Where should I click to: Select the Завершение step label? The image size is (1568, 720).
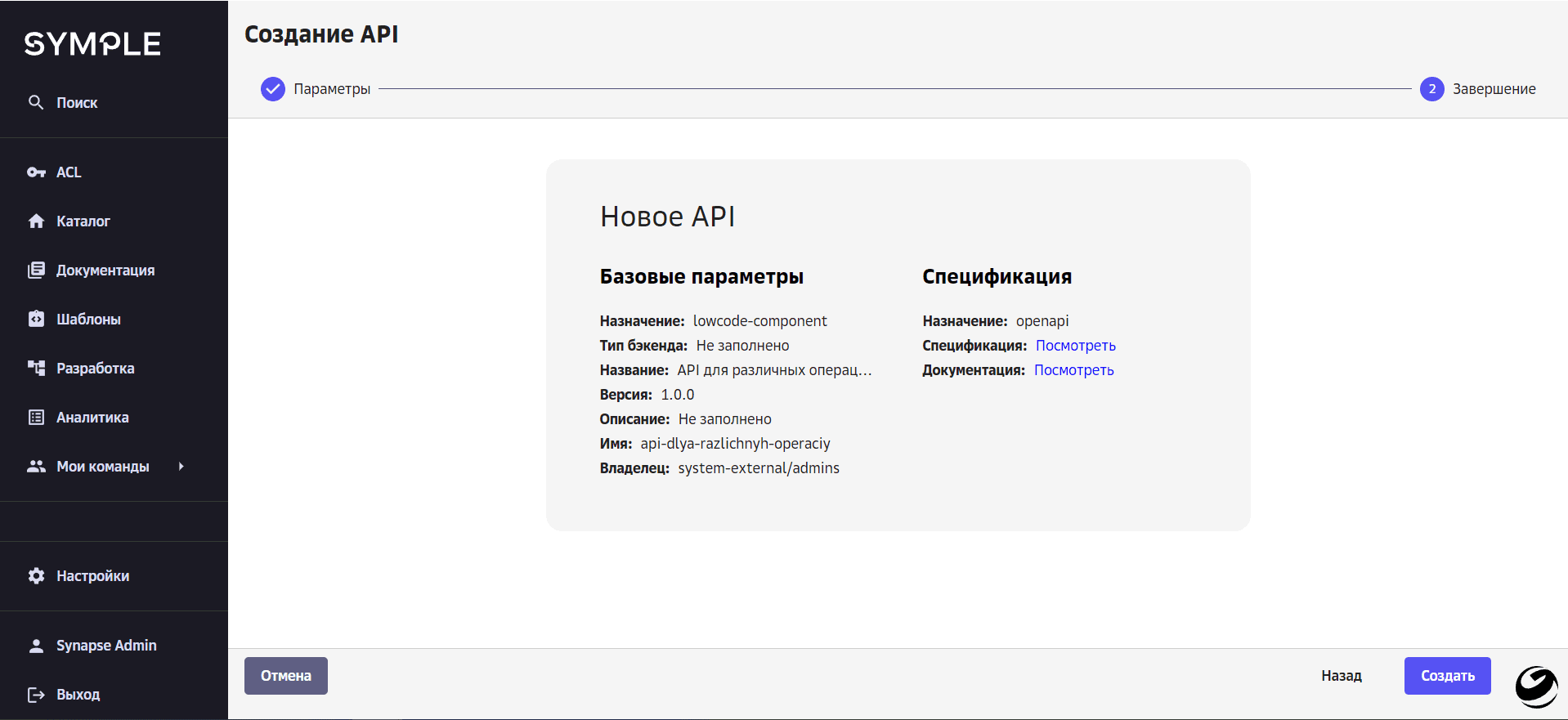coord(1494,89)
